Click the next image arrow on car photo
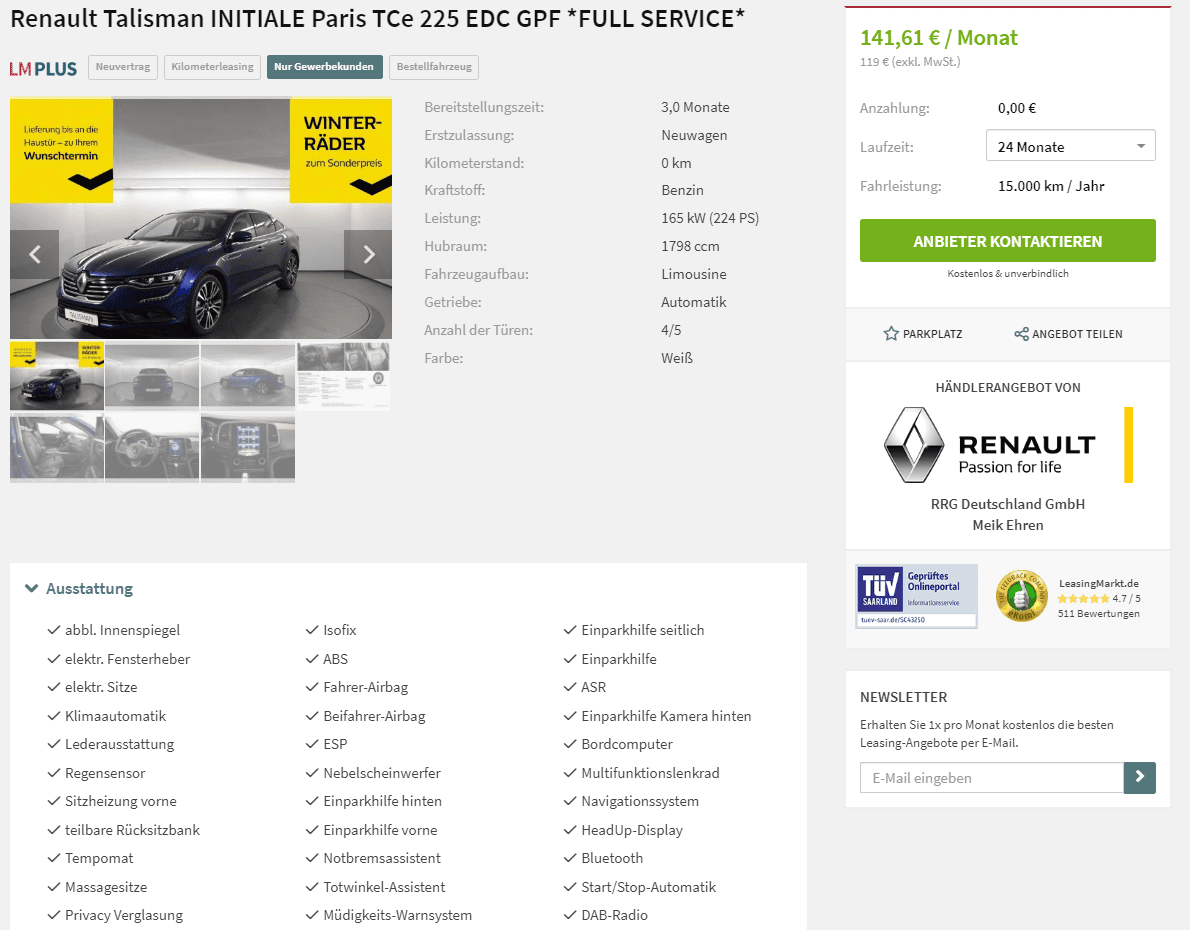1190x930 pixels. tap(368, 254)
